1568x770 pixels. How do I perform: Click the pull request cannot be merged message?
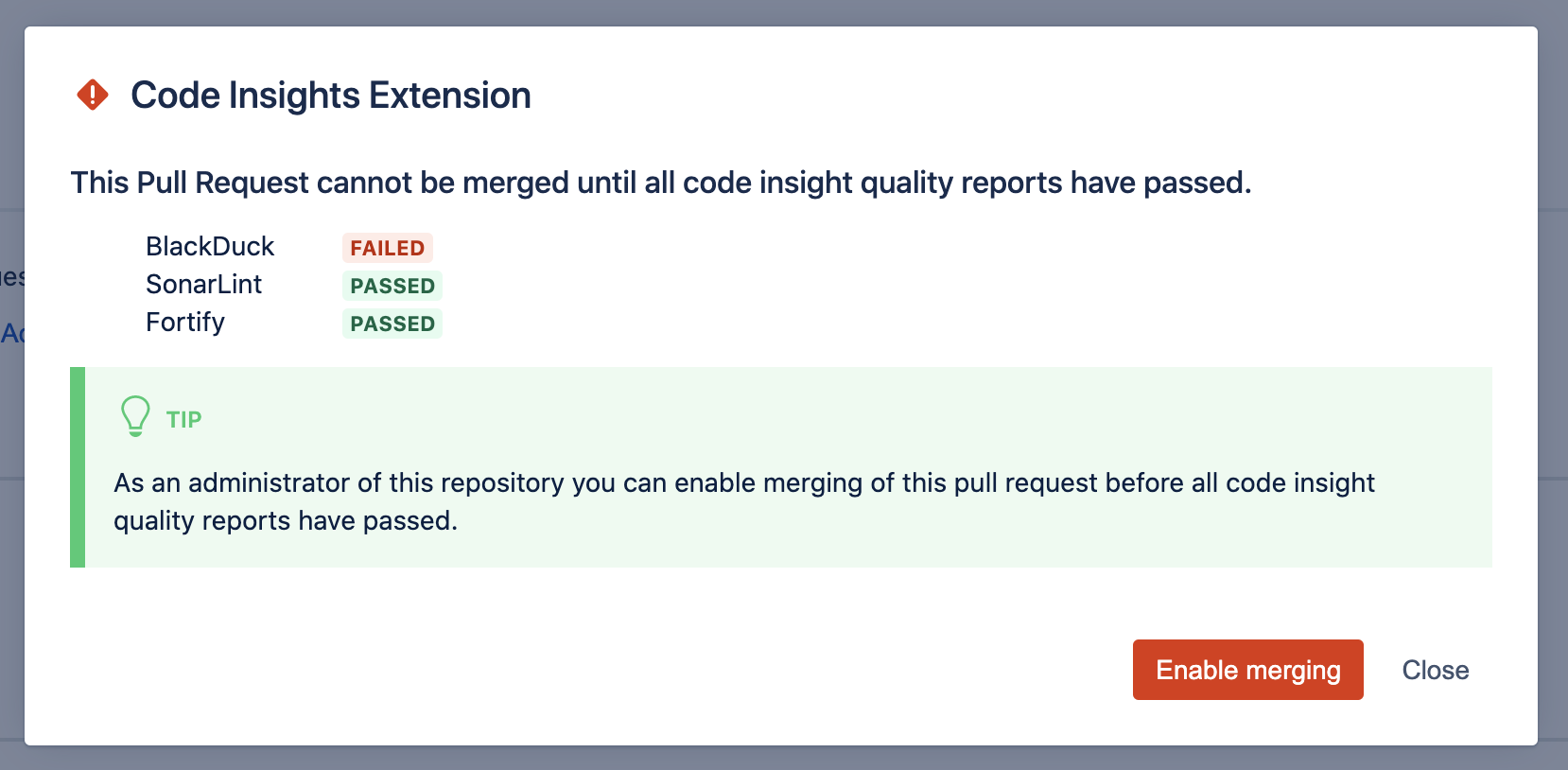click(661, 183)
